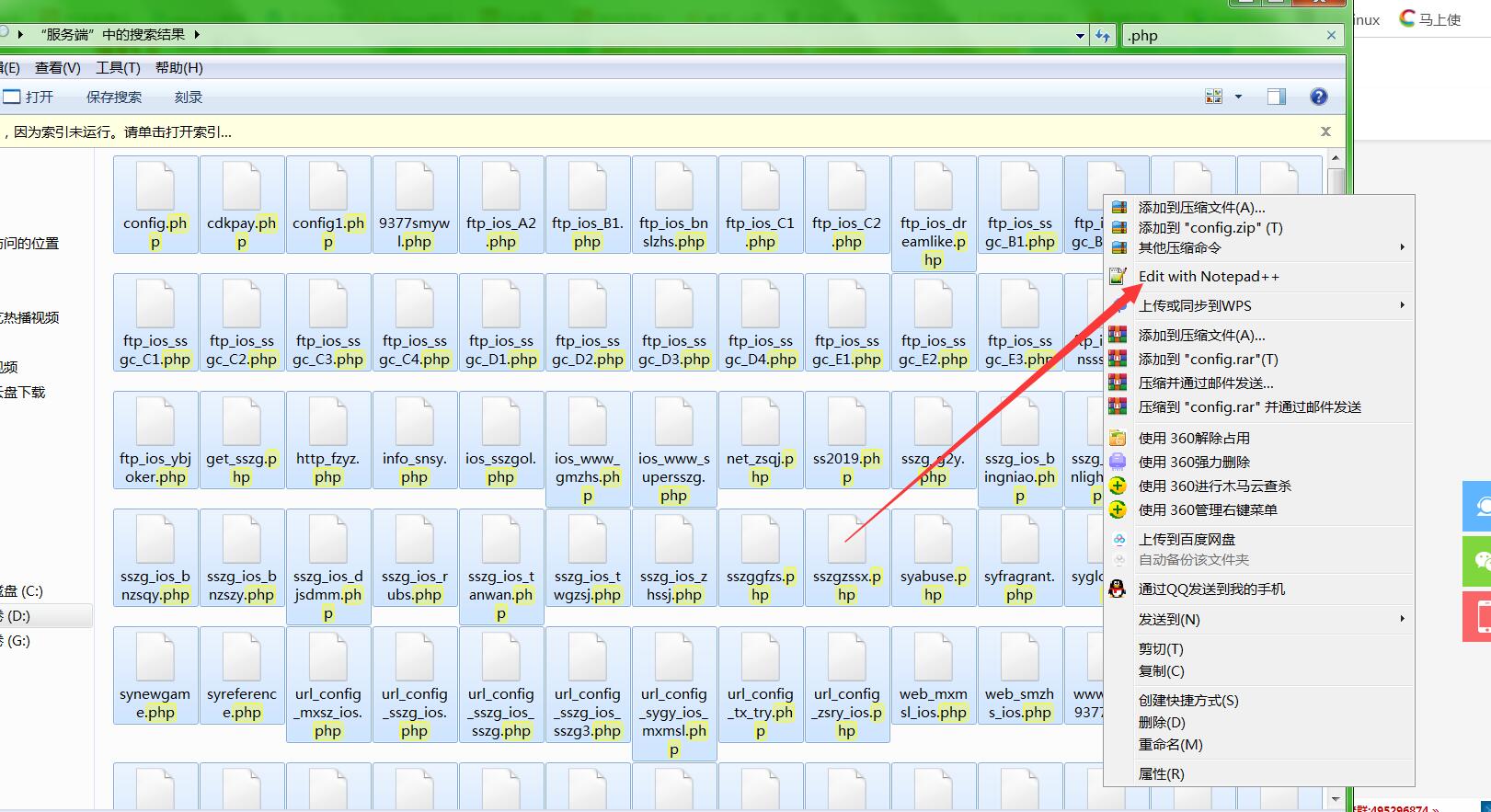The height and width of the screenshot is (812, 1491).
Task: Expand the view options dropdown arrow
Action: [x=1238, y=97]
